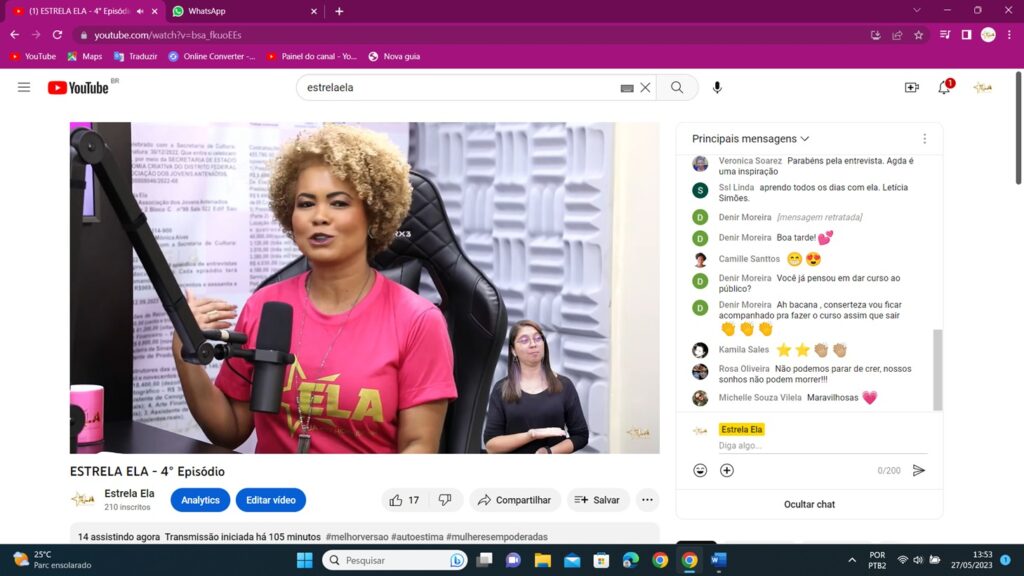Expand the Principais mensagens chat filter
Image resolution: width=1024 pixels, height=576 pixels.
(x=751, y=139)
